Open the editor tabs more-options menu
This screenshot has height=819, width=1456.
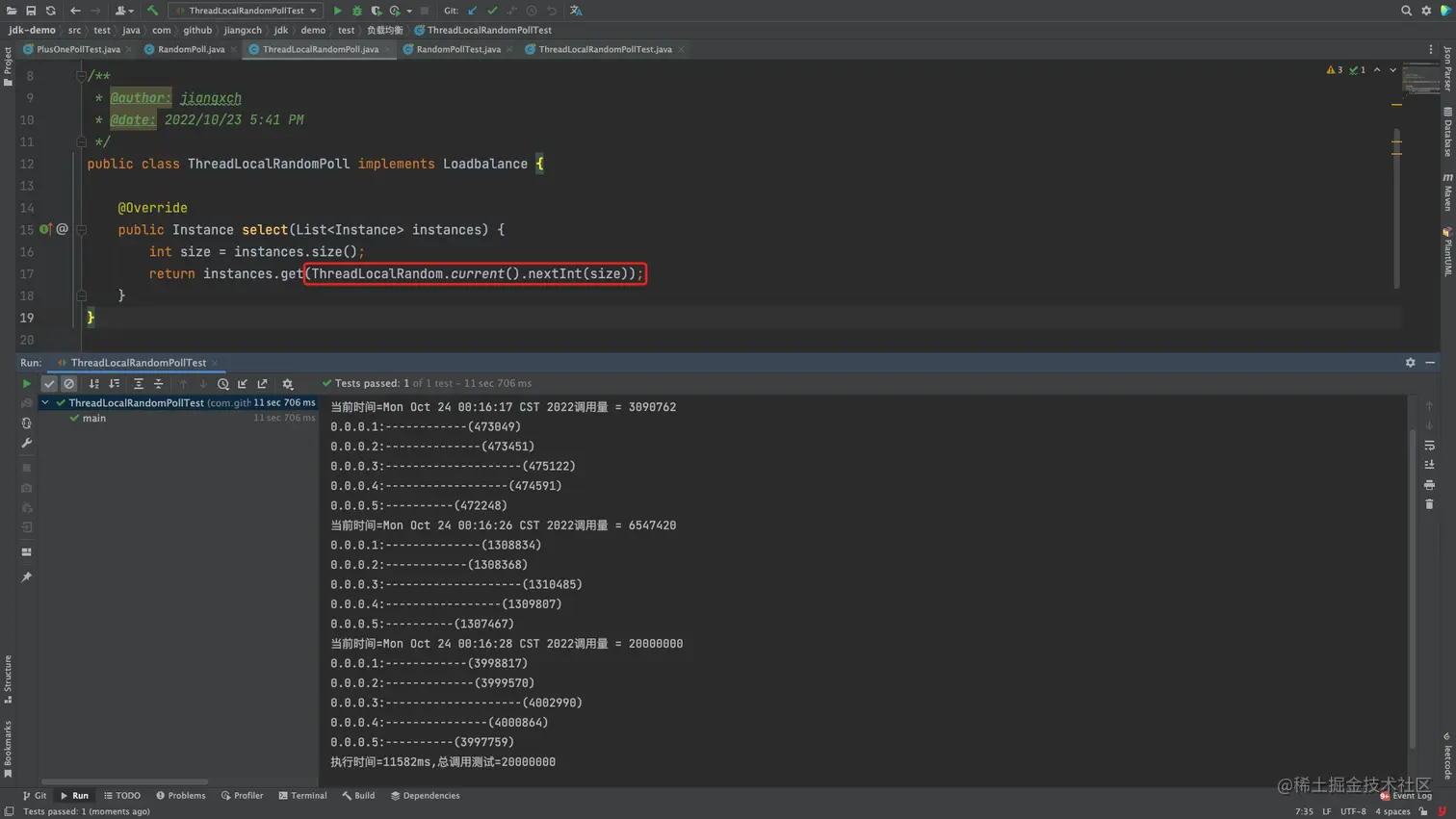pyautogui.click(x=1430, y=49)
